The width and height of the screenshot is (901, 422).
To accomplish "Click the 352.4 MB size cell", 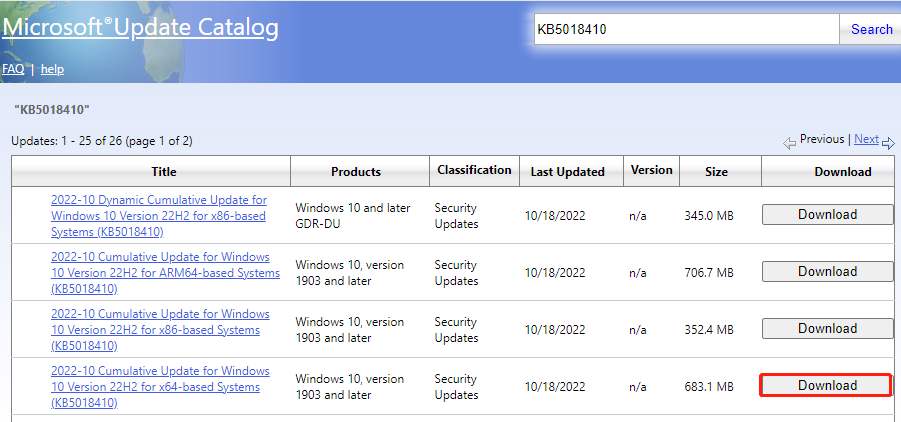I will (x=709, y=330).
